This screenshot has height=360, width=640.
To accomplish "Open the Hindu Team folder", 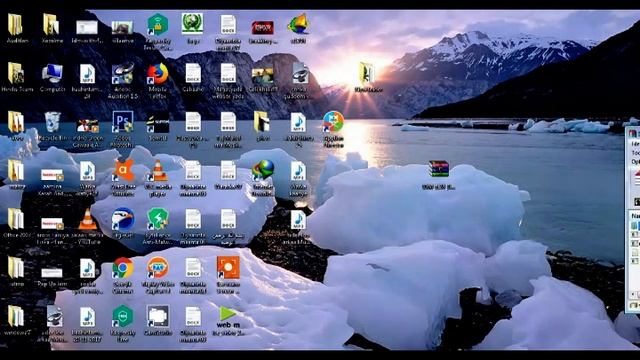I will click(16, 74).
